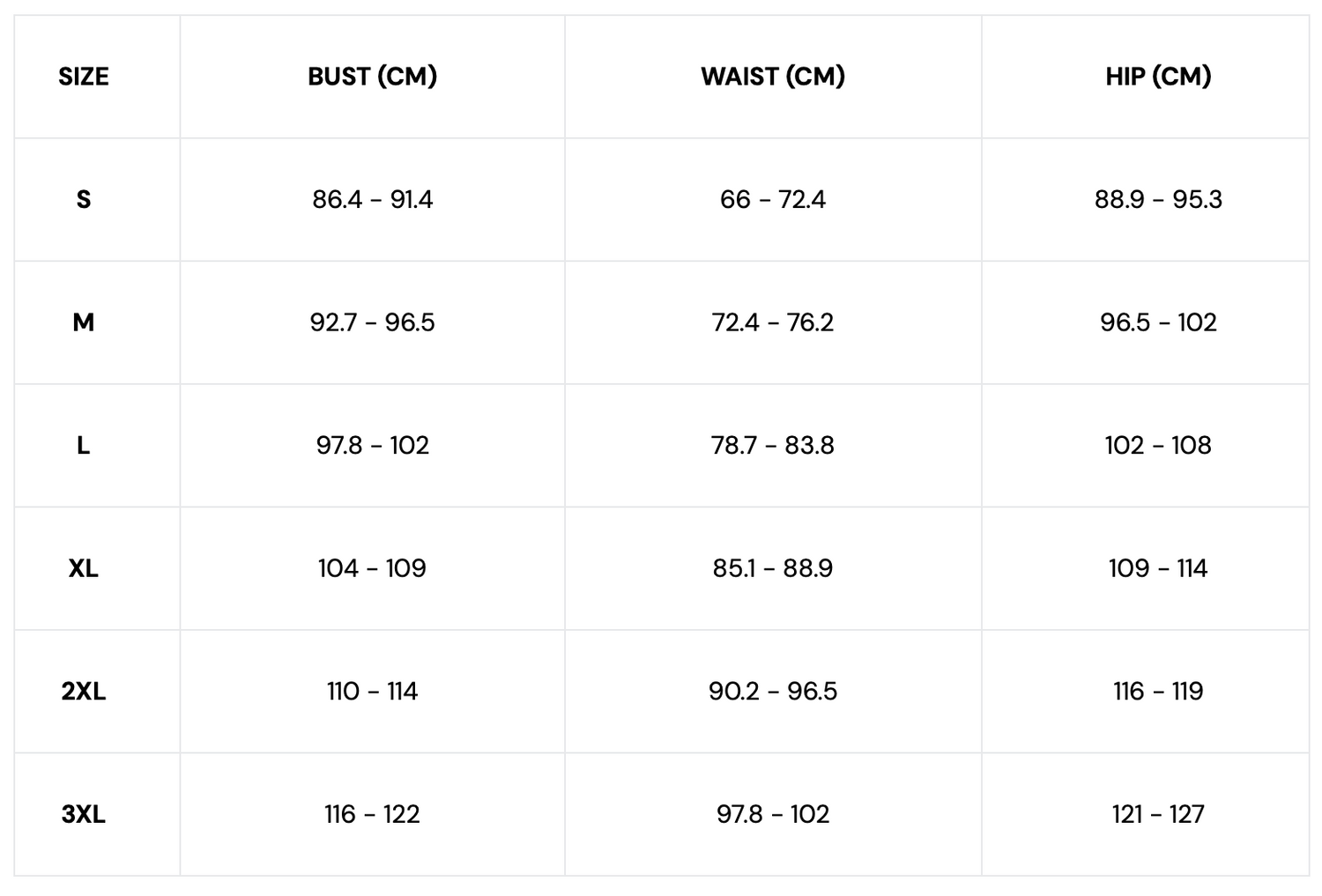Viewport: 1322px width, 896px height.
Task: Click hip value 109 – 114
Action: click(1158, 568)
